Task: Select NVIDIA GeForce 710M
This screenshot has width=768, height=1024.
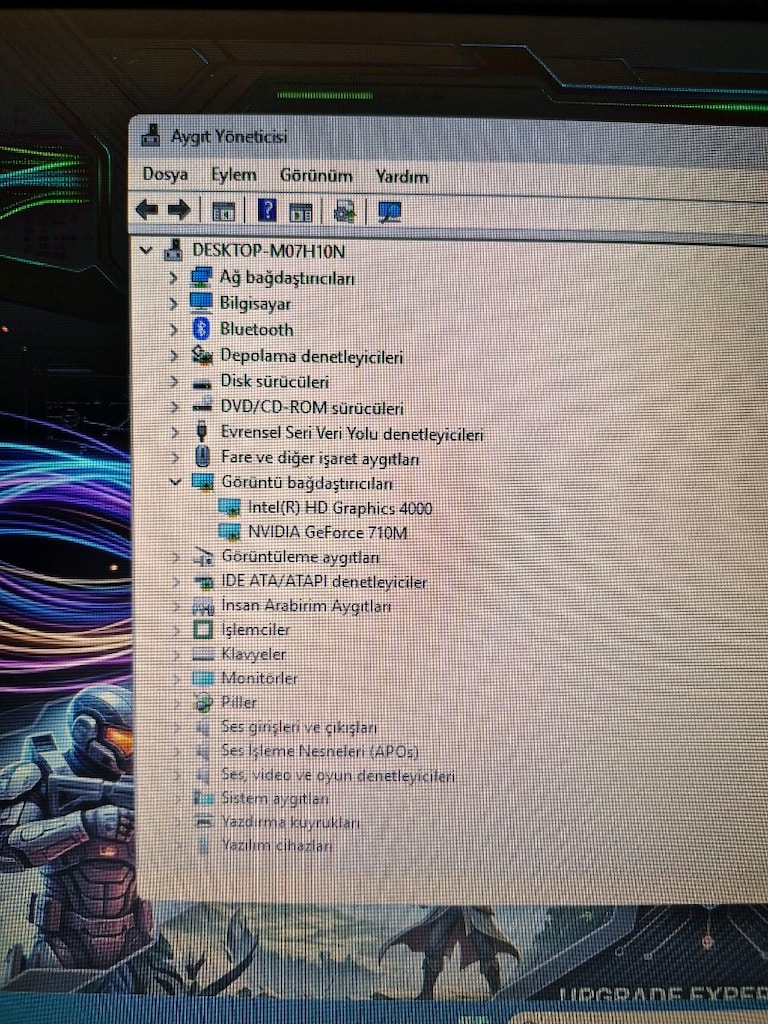Action: 327,532
